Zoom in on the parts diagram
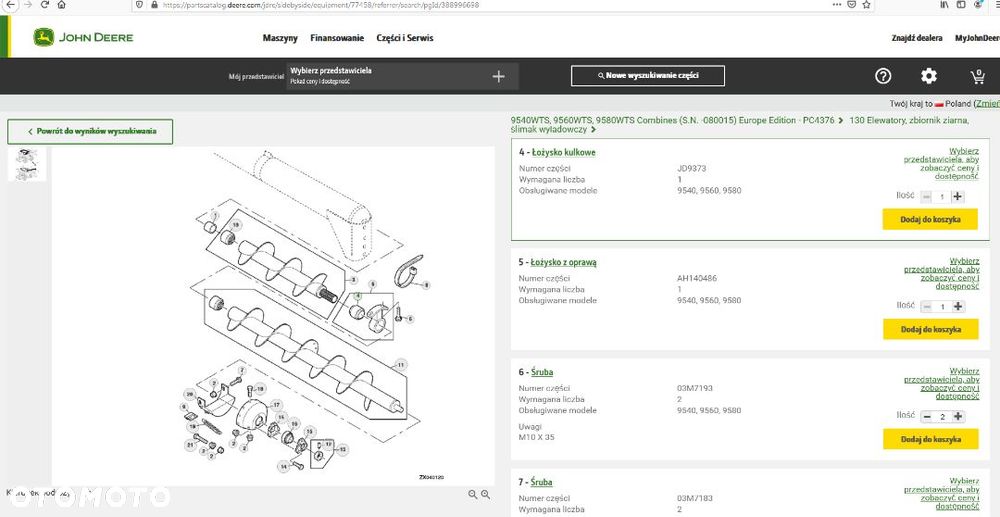 pyautogui.click(x=485, y=494)
